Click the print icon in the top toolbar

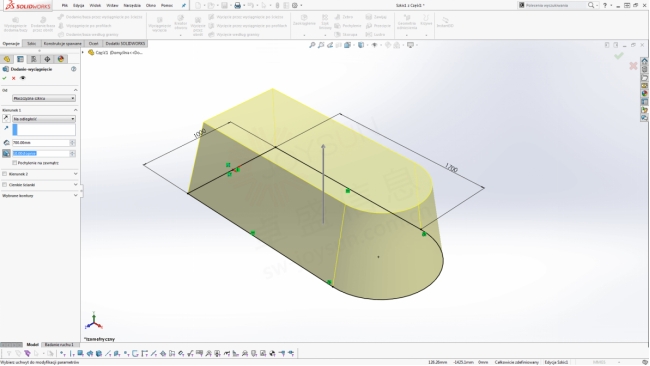(x=238, y=5)
